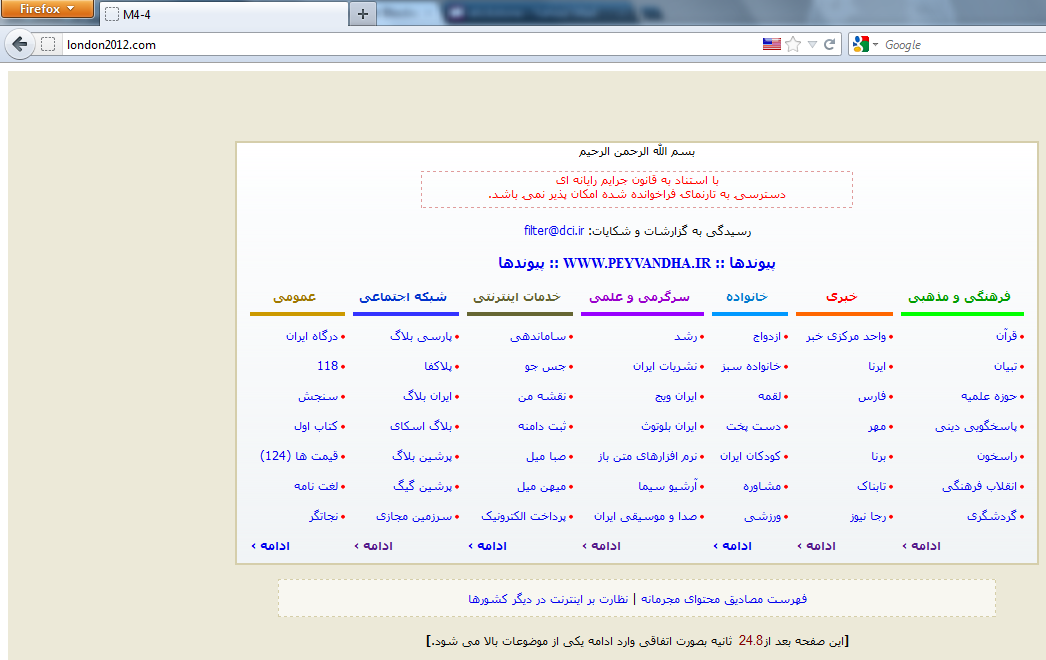The height and width of the screenshot is (660, 1046).
Task: Open the عمومی category heading
Action: (x=294, y=297)
